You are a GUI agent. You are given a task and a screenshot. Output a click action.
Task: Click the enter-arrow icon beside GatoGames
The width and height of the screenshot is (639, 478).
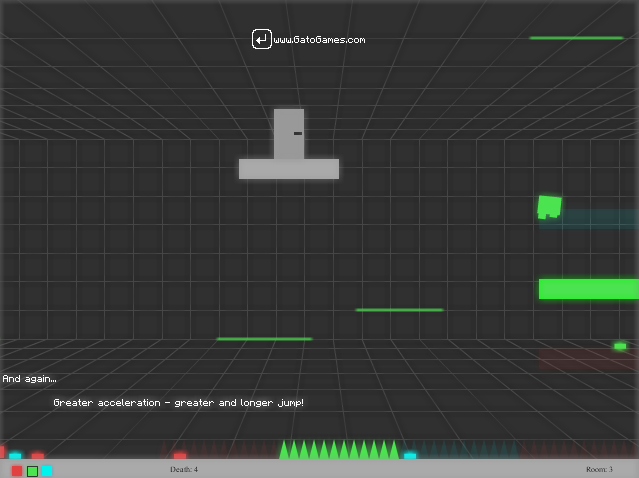coord(261,39)
